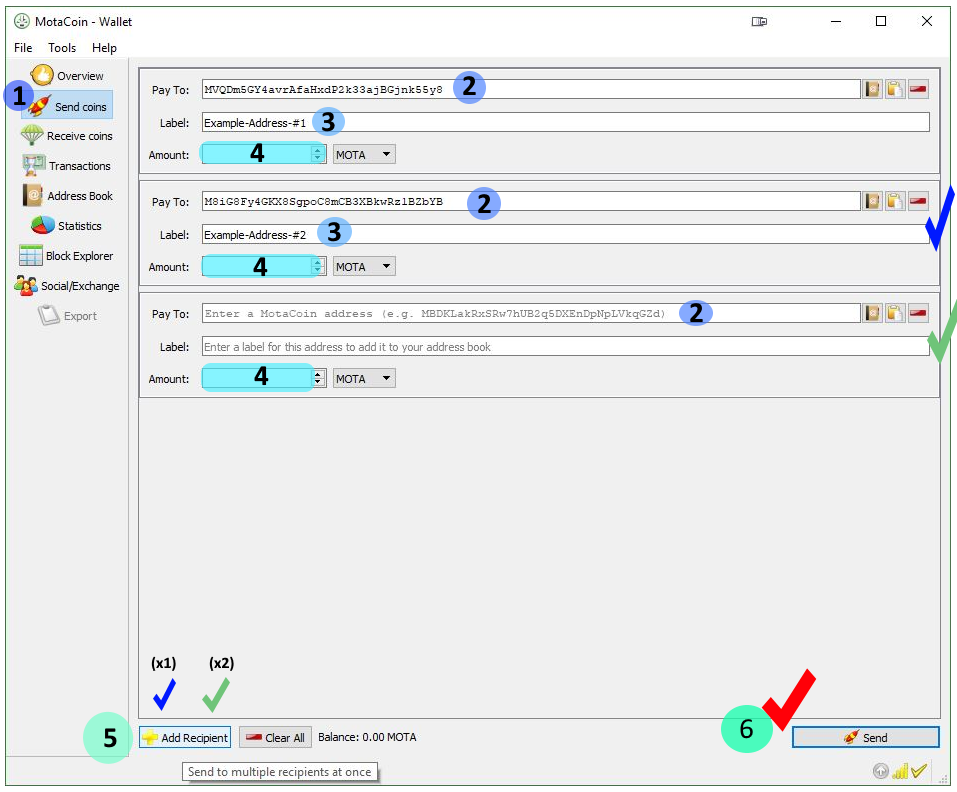
Task: Click the network connections status icon
Action: [x=900, y=771]
